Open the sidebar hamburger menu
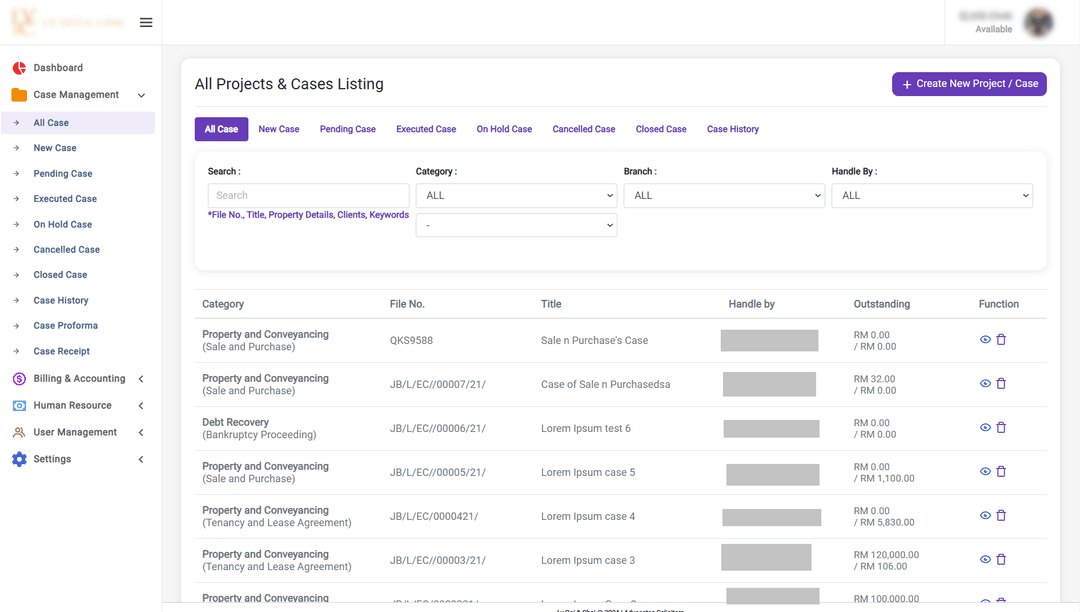Image resolution: width=1080 pixels, height=612 pixels. tap(146, 21)
